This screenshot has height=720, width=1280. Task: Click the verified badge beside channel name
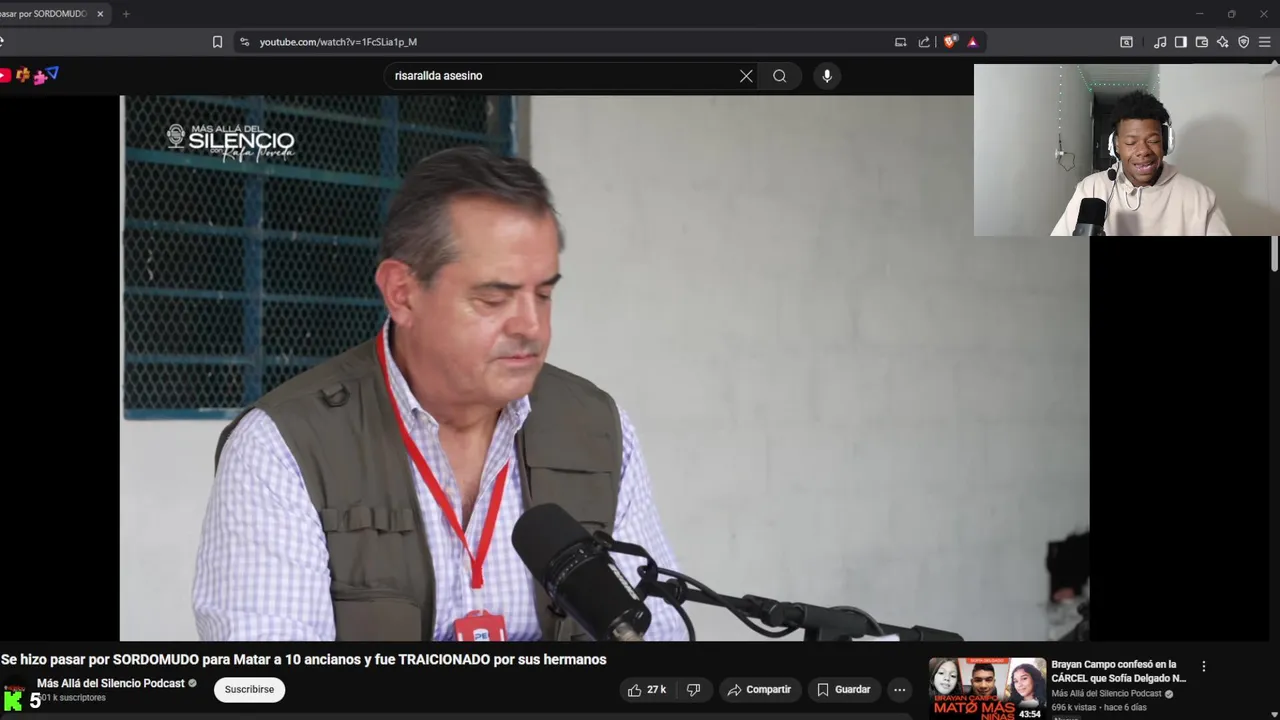[x=193, y=684]
